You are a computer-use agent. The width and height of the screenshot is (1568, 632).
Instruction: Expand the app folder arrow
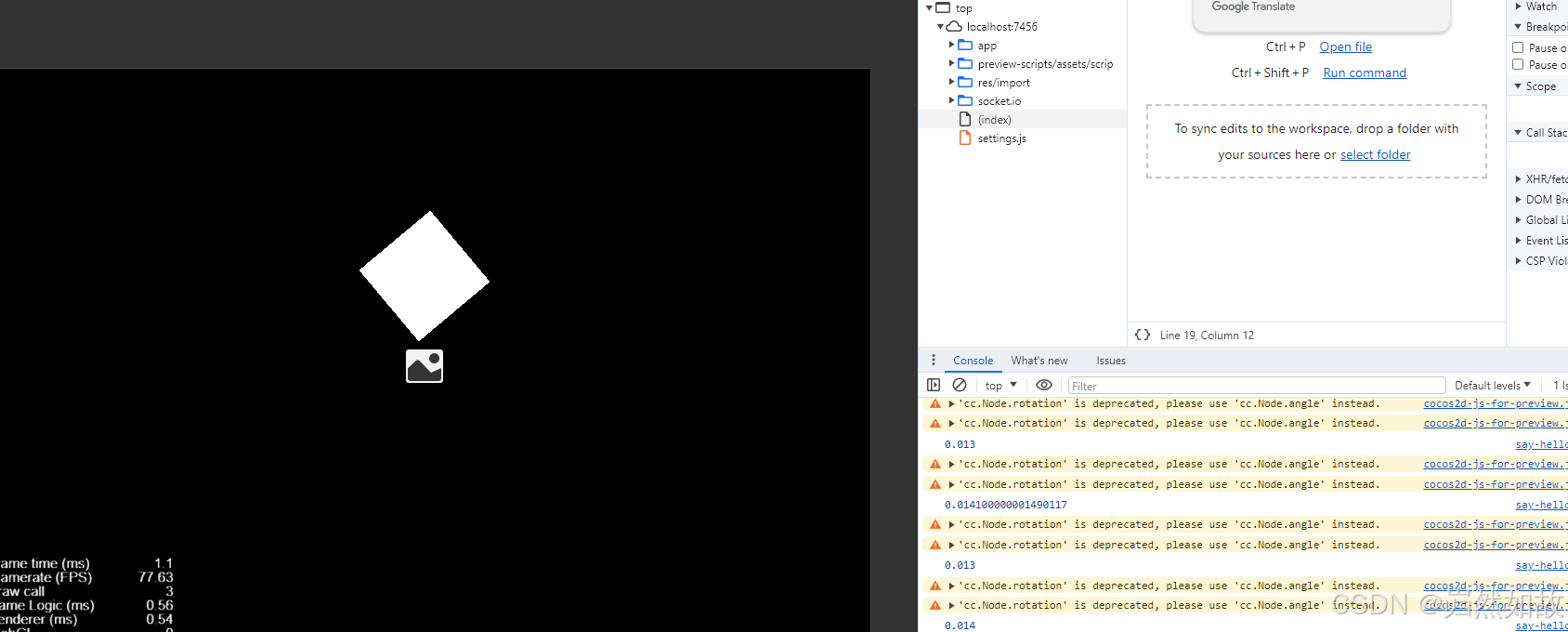pyautogui.click(x=951, y=45)
